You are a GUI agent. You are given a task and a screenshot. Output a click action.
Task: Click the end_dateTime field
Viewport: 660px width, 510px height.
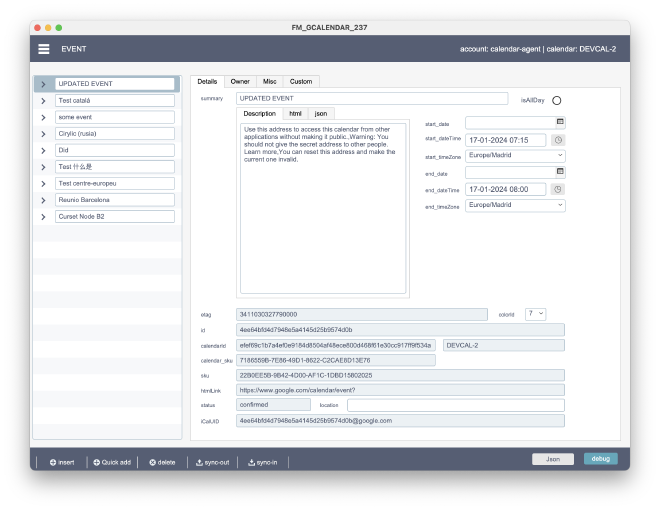coord(506,189)
